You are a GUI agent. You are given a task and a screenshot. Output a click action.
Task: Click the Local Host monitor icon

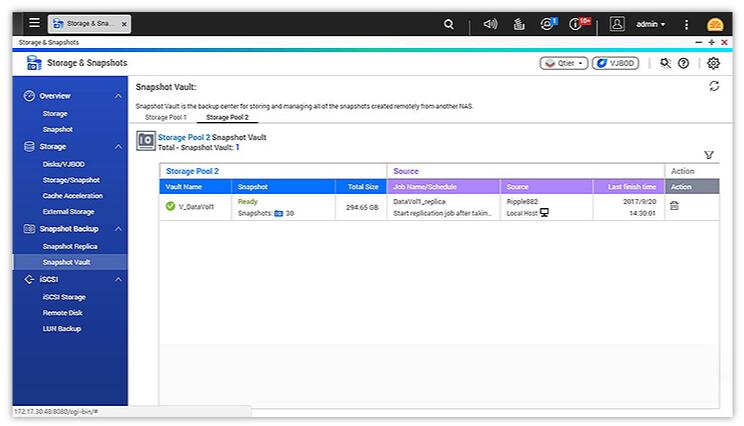pyautogui.click(x=544, y=213)
